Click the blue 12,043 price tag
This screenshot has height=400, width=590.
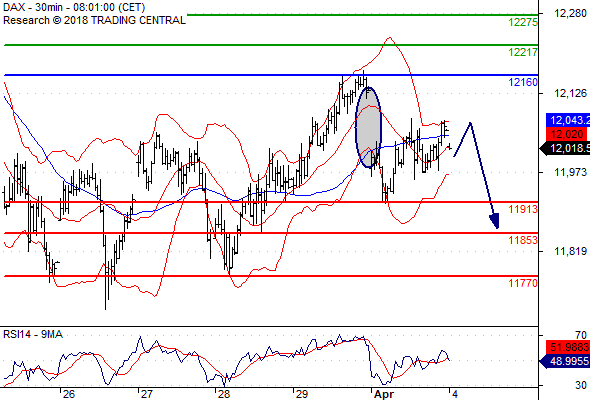[x=568, y=120]
